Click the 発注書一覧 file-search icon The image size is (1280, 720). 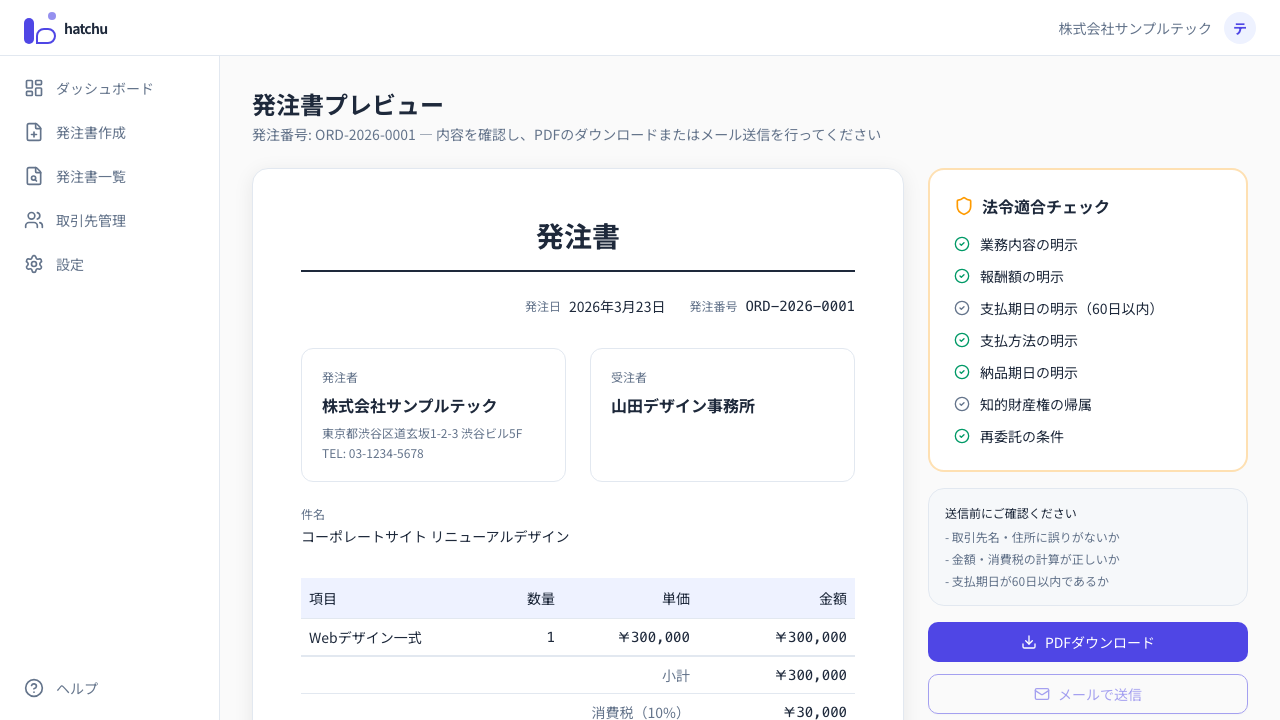coord(34,176)
